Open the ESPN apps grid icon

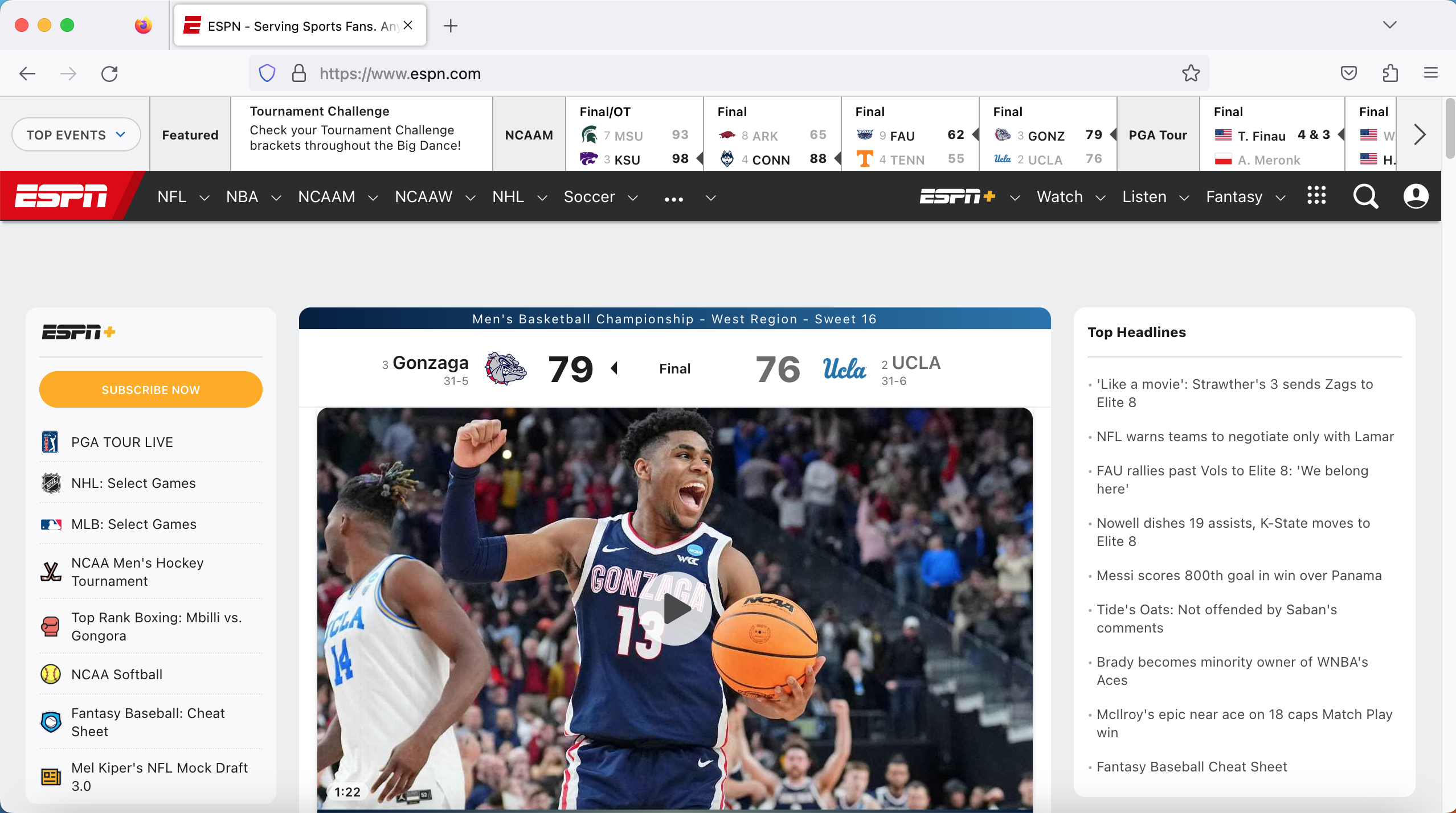(1316, 195)
